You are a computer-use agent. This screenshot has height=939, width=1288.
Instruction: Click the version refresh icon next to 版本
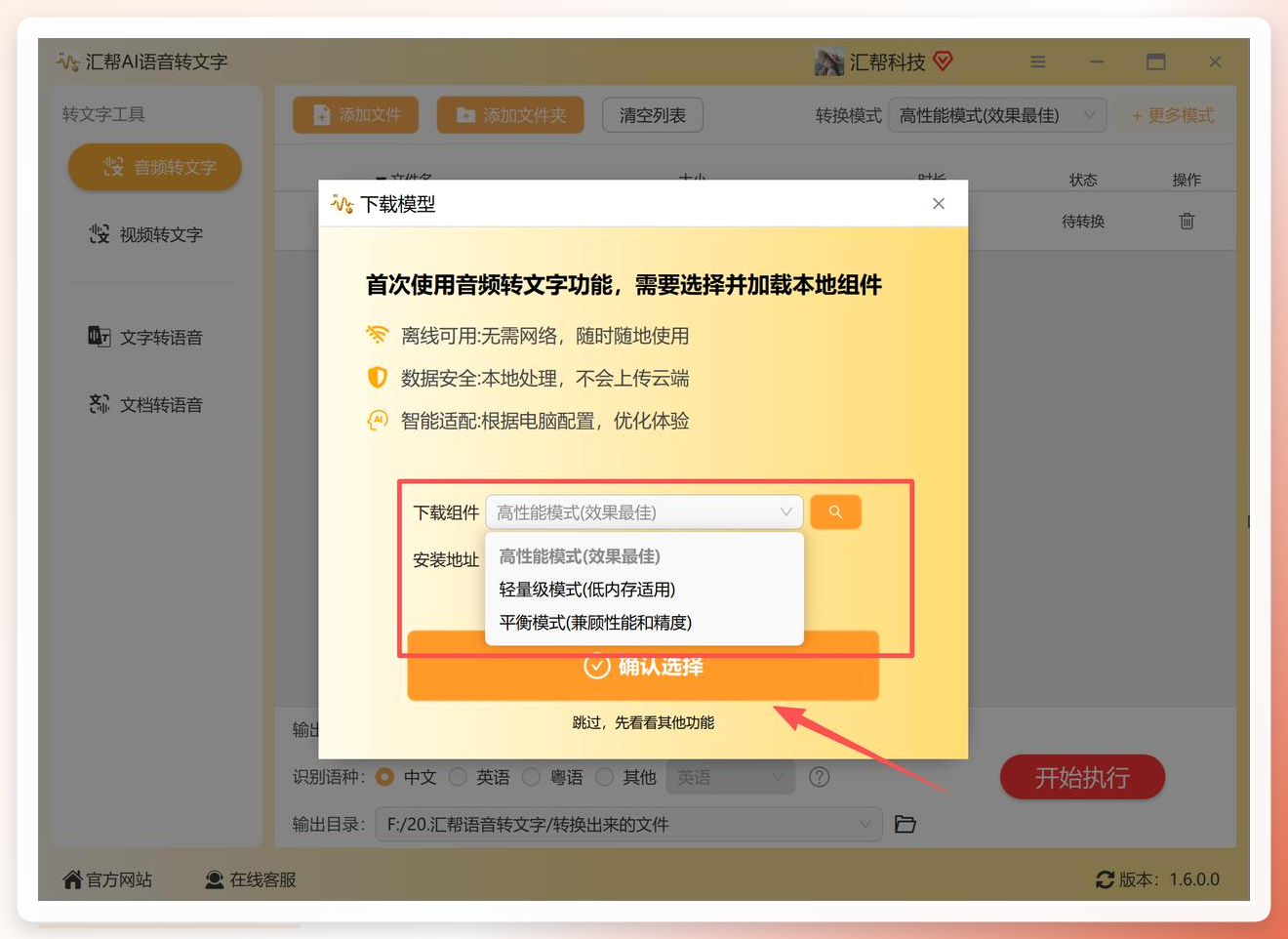tap(1105, 879)
